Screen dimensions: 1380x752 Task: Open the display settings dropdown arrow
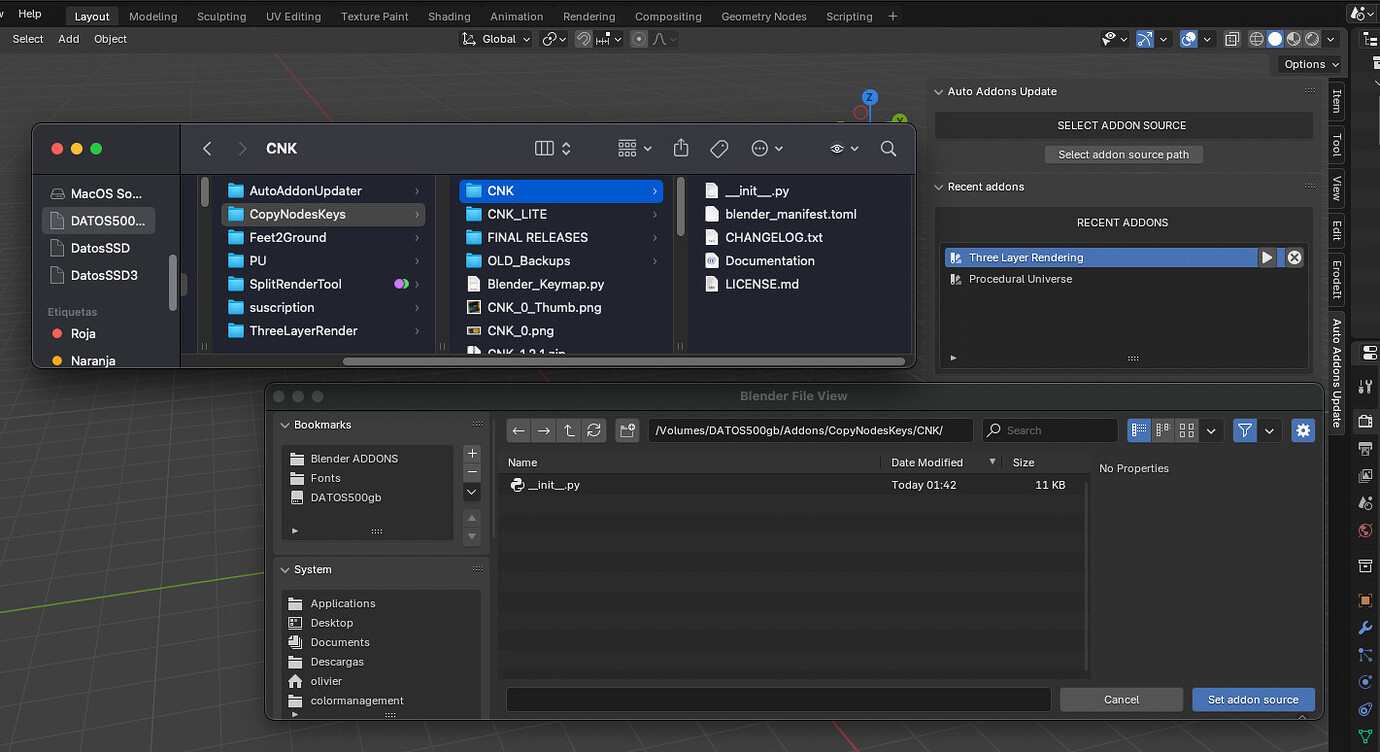point(1212,430)
